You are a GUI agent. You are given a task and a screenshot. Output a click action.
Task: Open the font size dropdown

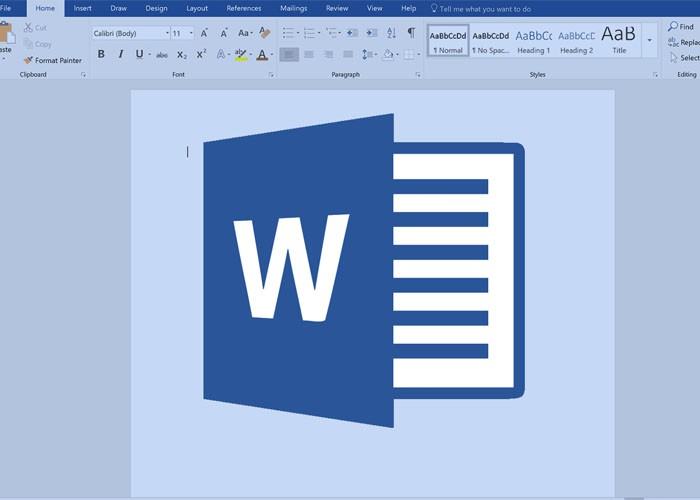(181, 33)
